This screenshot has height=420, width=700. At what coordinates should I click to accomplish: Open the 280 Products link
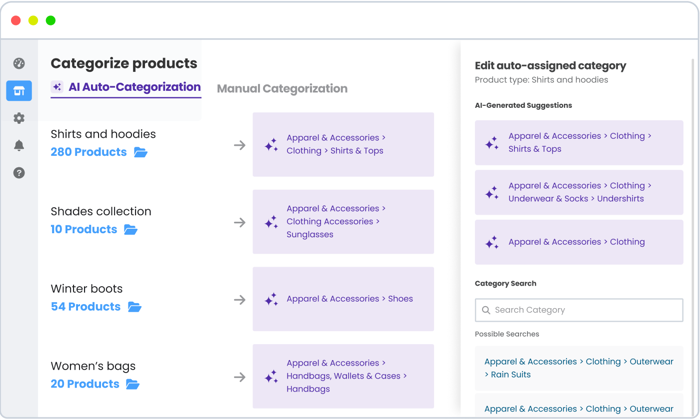[88, 152]
